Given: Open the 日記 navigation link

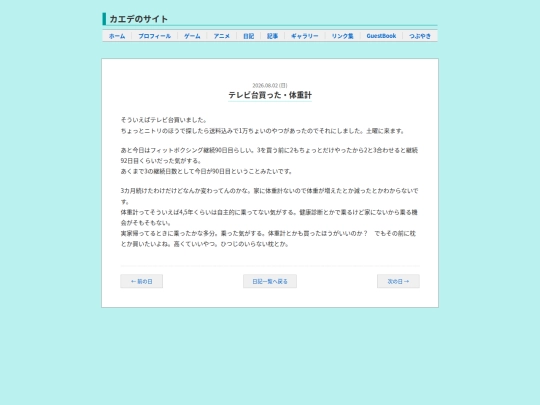Looking at the screenshot, I should [248, 36].
